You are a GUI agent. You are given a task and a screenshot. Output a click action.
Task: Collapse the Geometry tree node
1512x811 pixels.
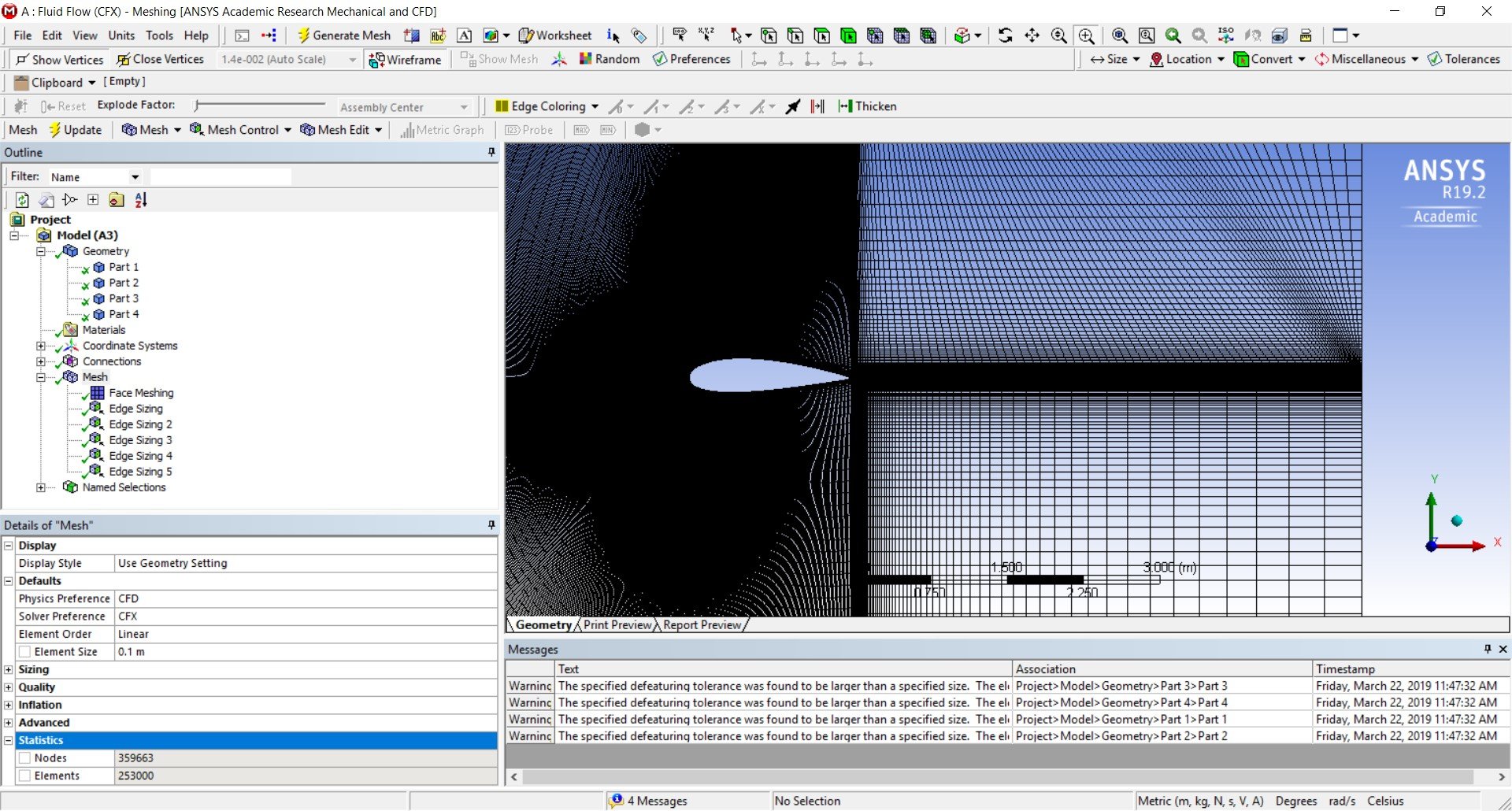(x=40, y=251)
